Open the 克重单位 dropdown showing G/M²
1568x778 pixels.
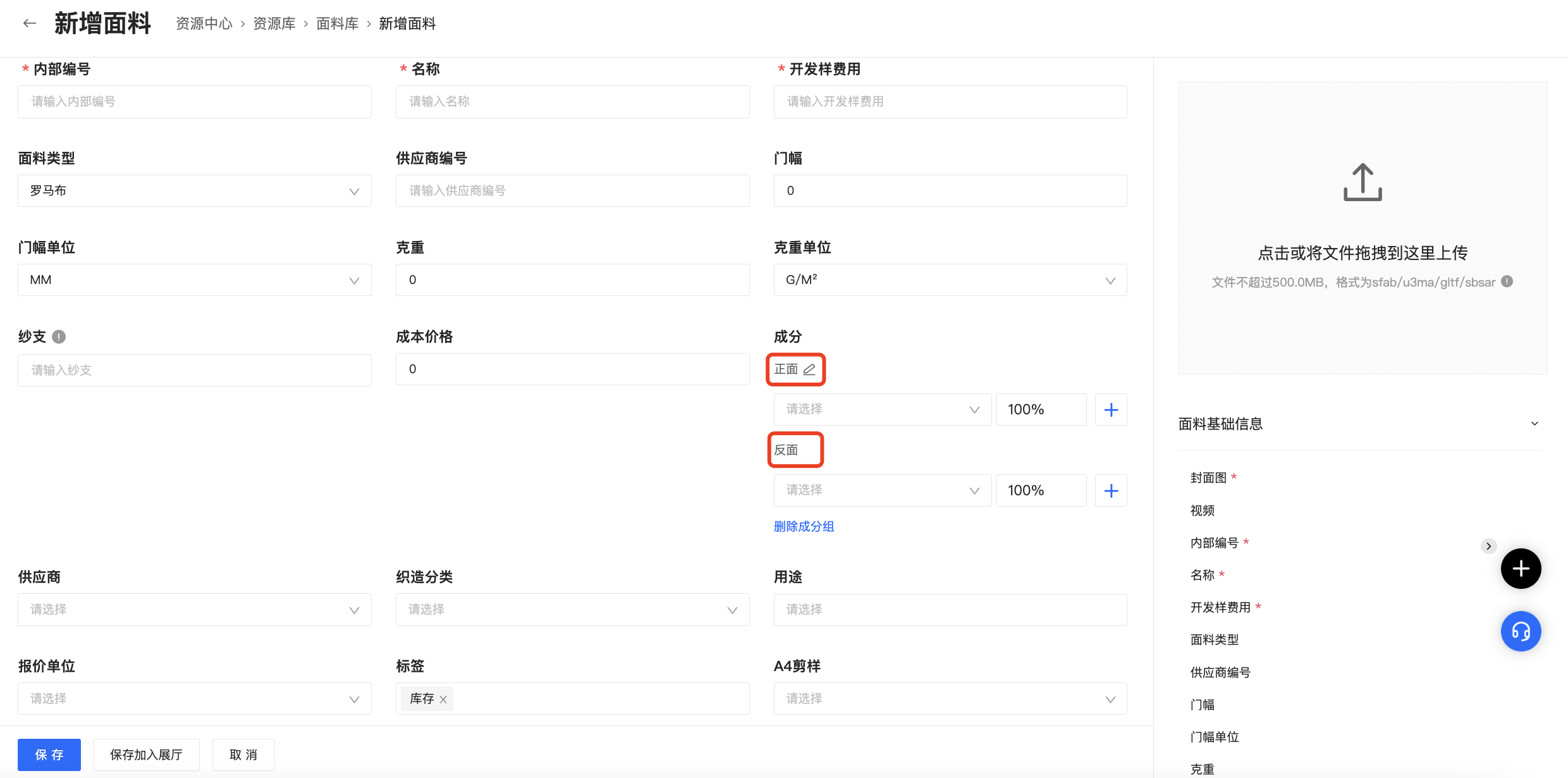[x=950, y=280]
